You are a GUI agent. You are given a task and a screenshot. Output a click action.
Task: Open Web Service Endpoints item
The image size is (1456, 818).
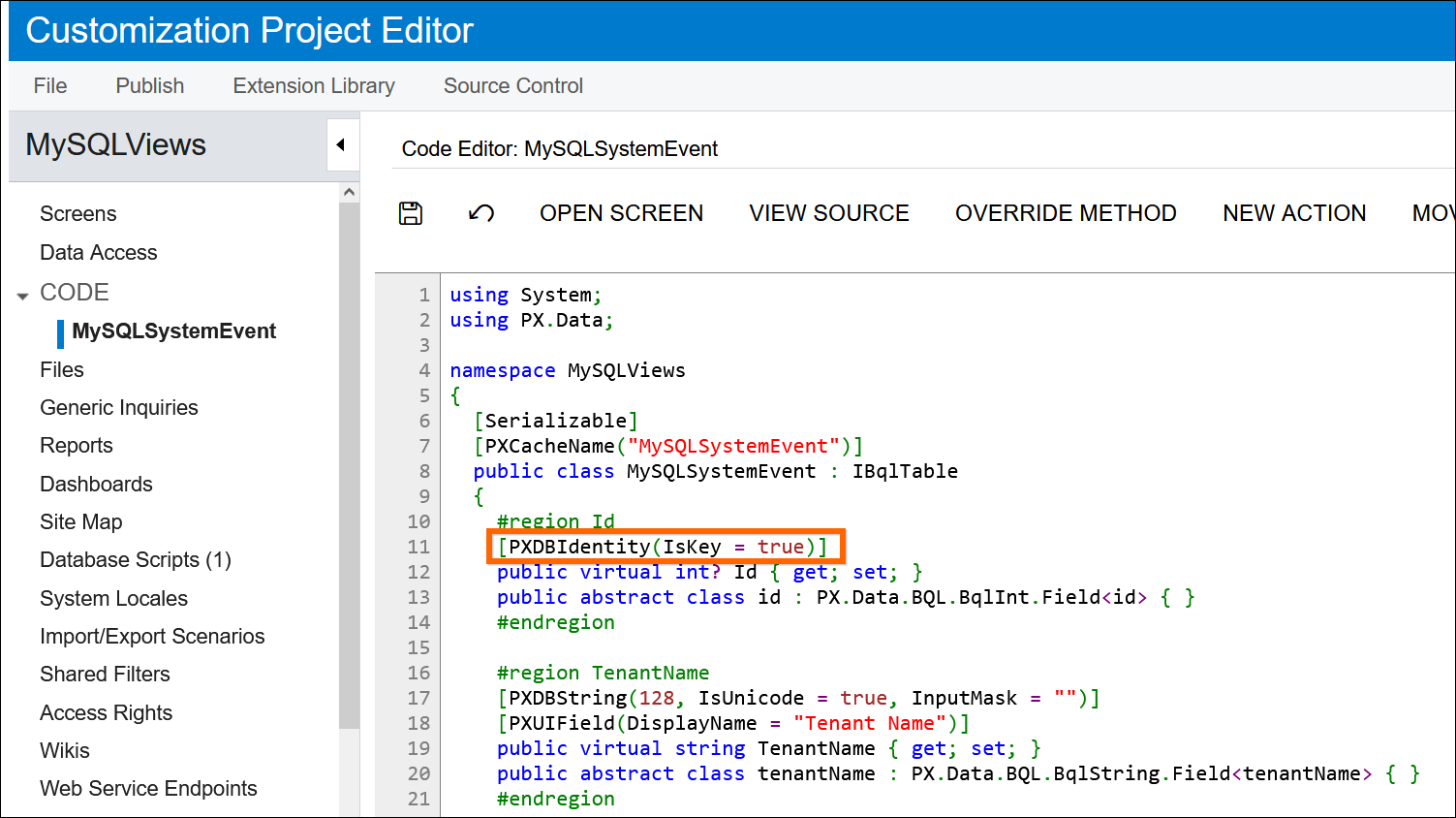click(149, 788)
